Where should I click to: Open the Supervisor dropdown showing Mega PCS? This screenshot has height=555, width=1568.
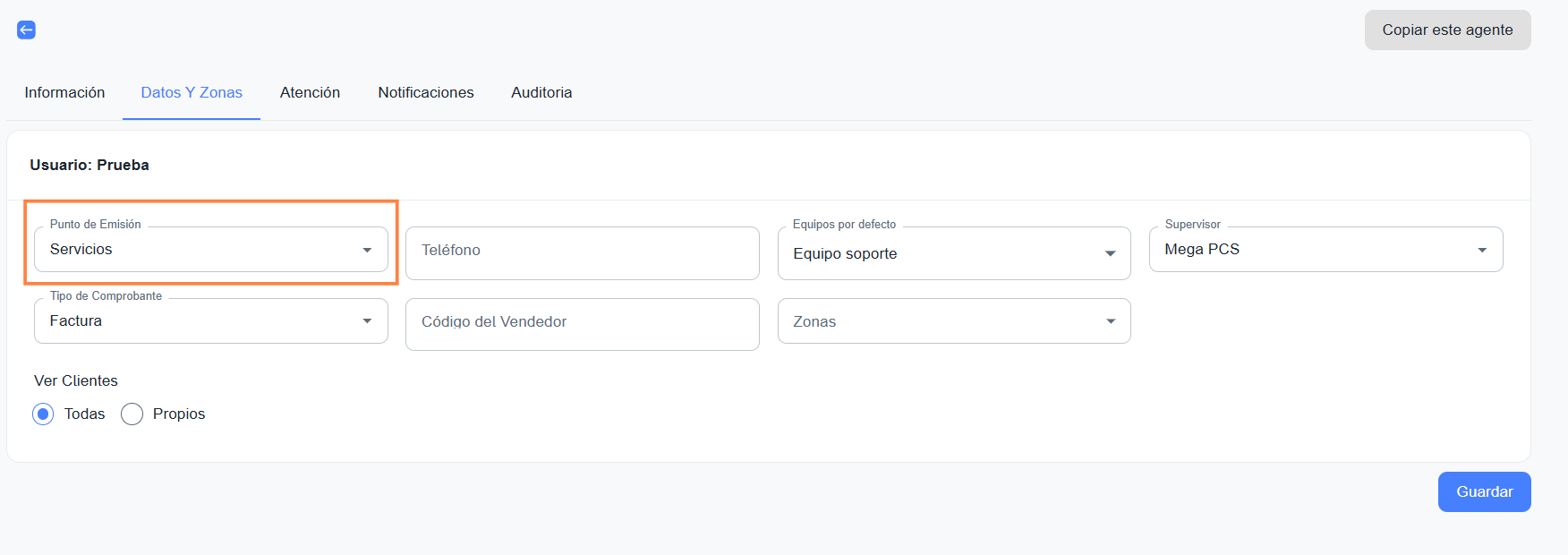pos(1325,250)
